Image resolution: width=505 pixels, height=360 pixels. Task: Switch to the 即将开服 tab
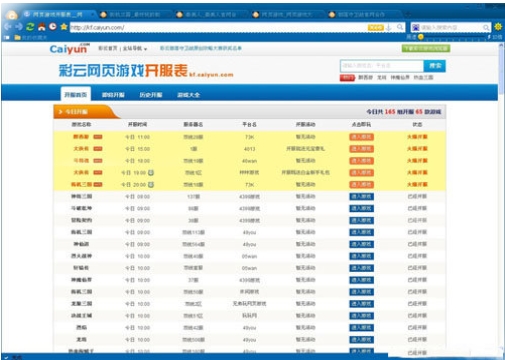pyautogui.click(x=113, y=95)
